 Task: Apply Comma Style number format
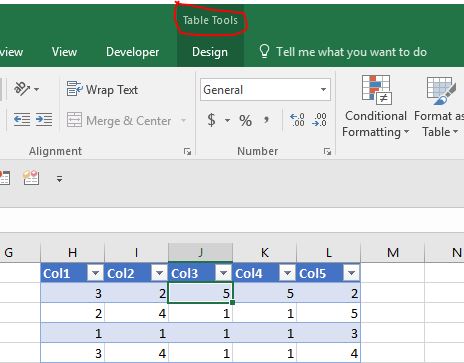266,119
